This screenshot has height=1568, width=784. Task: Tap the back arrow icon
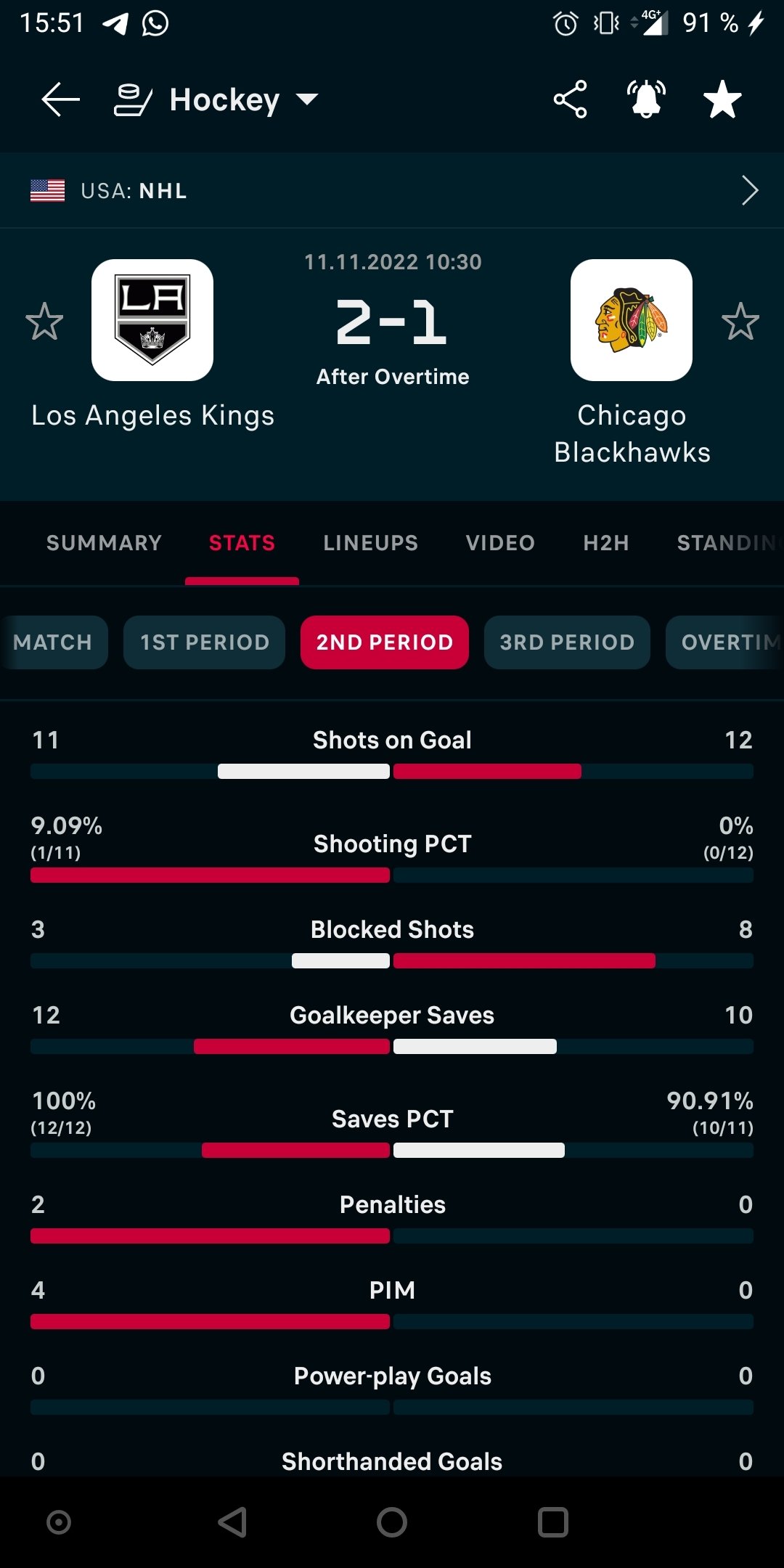click(60, 99)
